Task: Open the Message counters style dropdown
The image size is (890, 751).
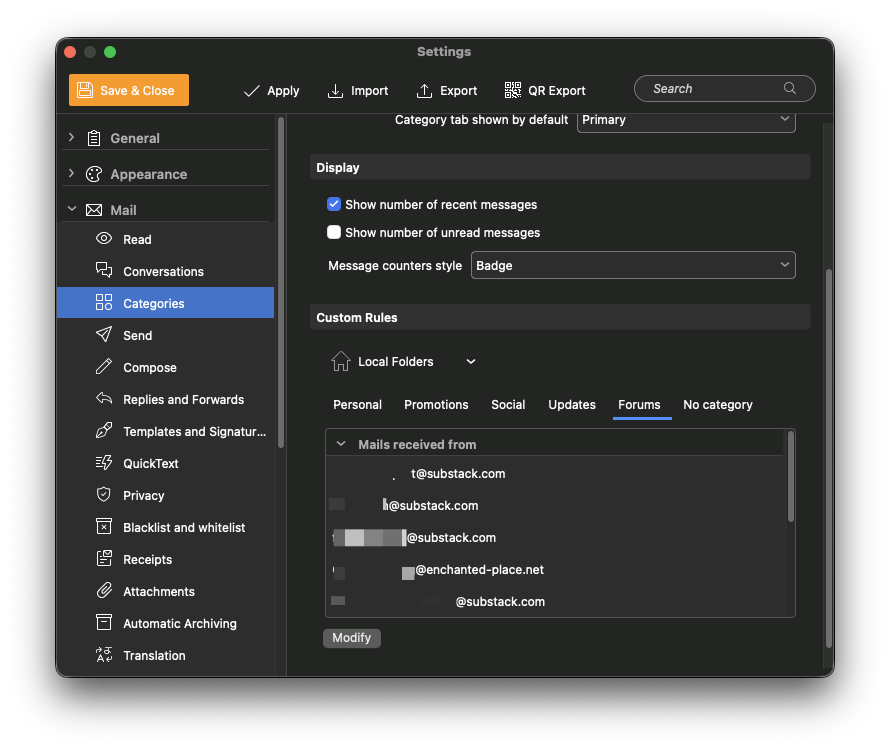Action: click(x=632, y=265)
